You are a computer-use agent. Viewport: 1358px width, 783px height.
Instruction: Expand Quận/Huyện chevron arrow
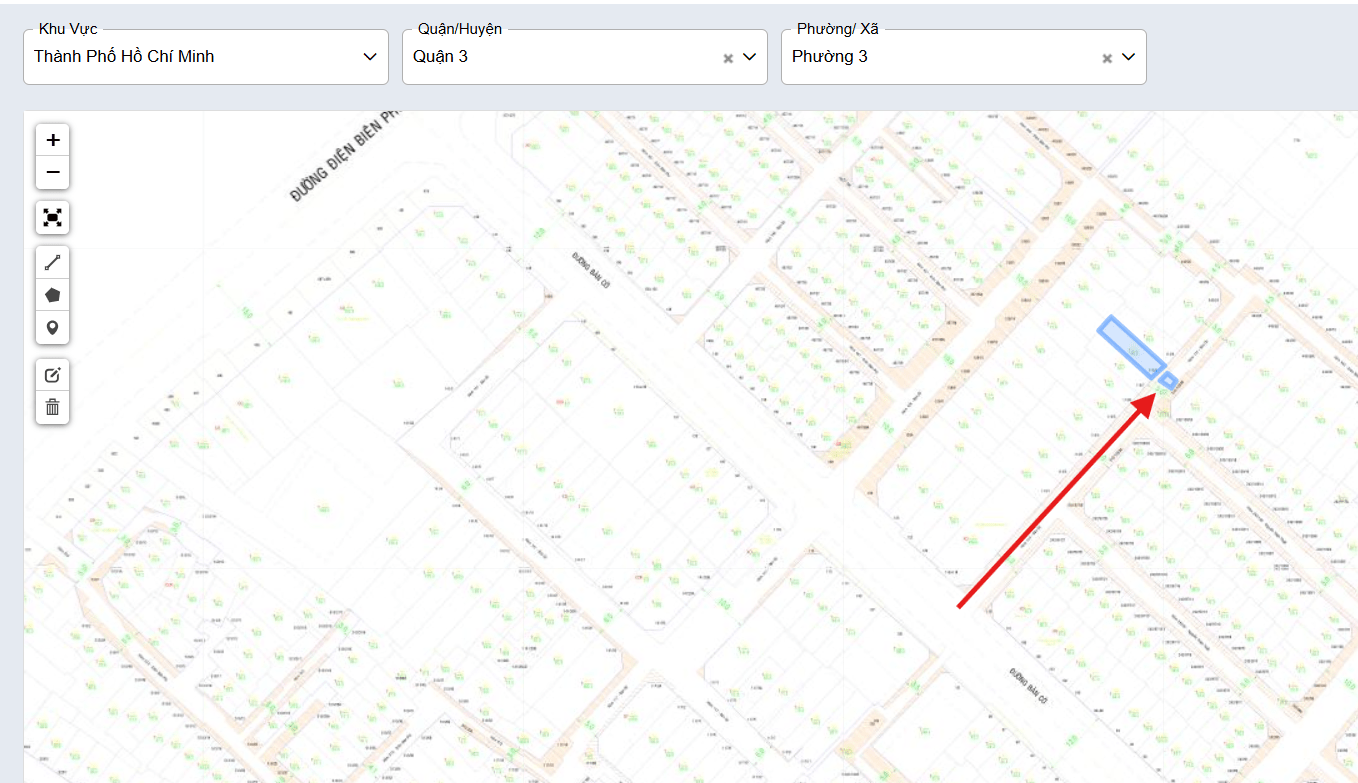pyautogui.click(x=750, y=57)
